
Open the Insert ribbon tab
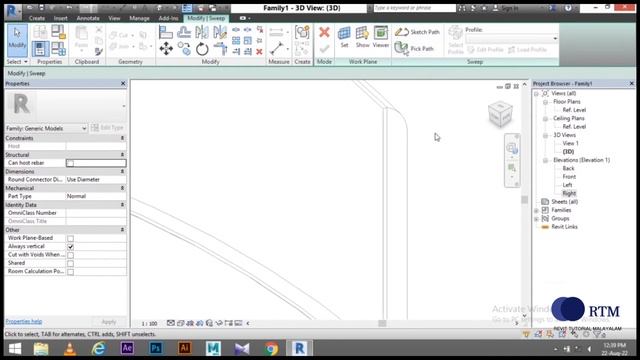click(60, 18)
